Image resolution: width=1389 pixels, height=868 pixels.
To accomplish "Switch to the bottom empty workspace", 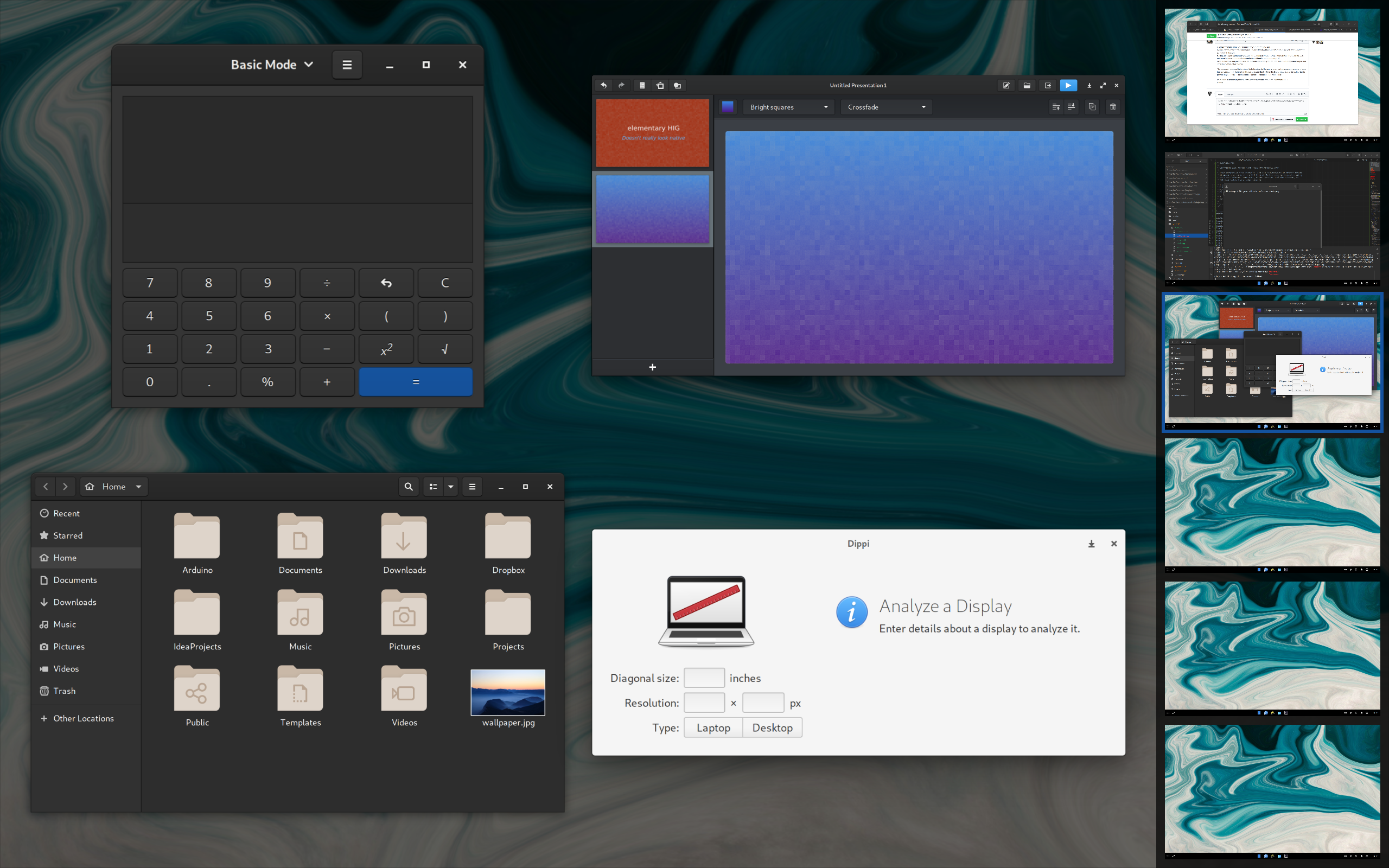I will 1272,792.
